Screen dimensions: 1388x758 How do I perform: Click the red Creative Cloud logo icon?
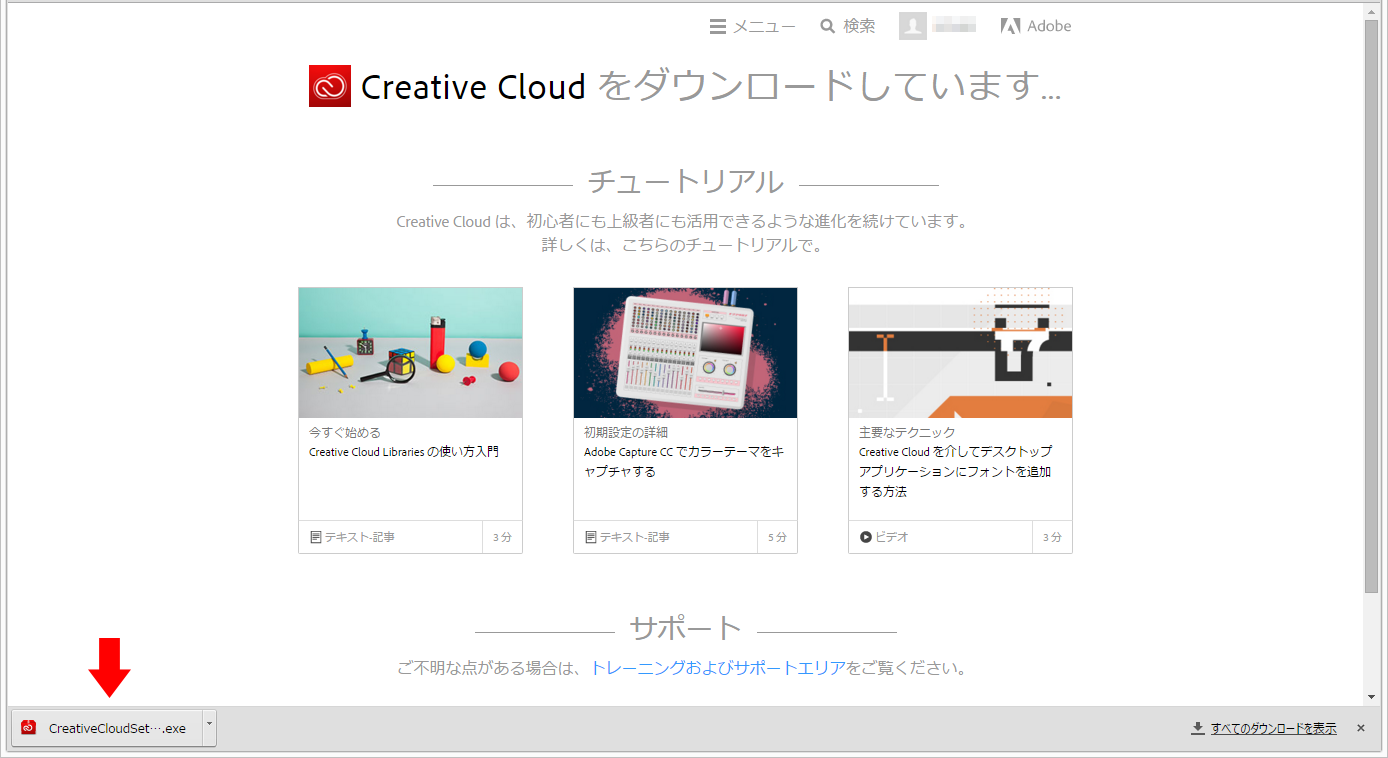click(x=330, y=86)
